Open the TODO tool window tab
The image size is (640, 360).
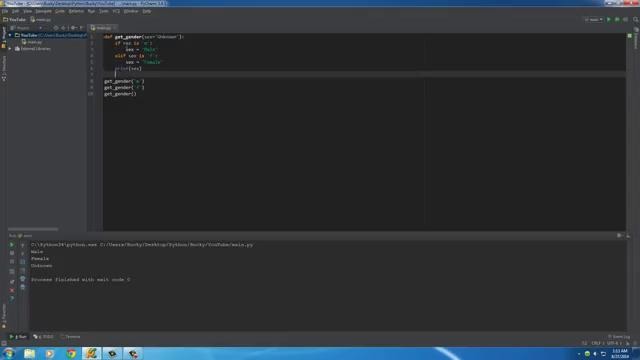[x=43, y=337]
